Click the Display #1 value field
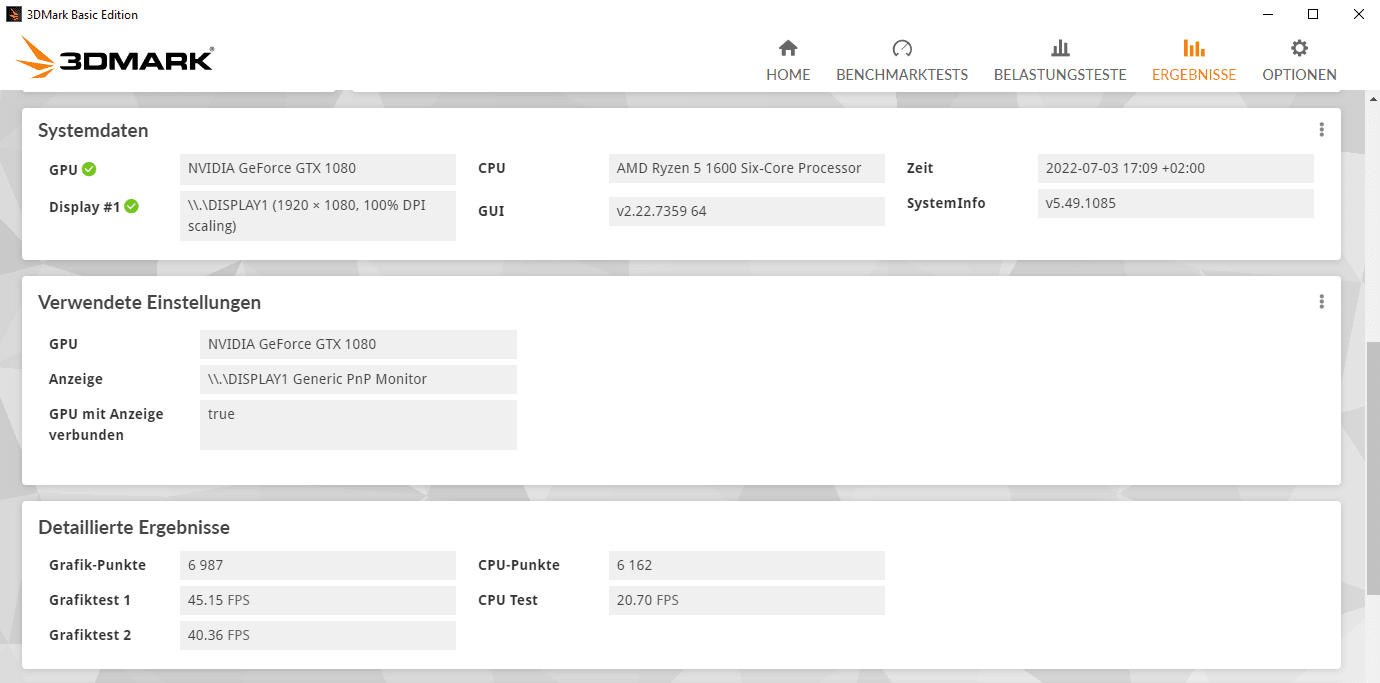Image resolution: width=1380 pixels, height=683 pixels. [318, 216]
